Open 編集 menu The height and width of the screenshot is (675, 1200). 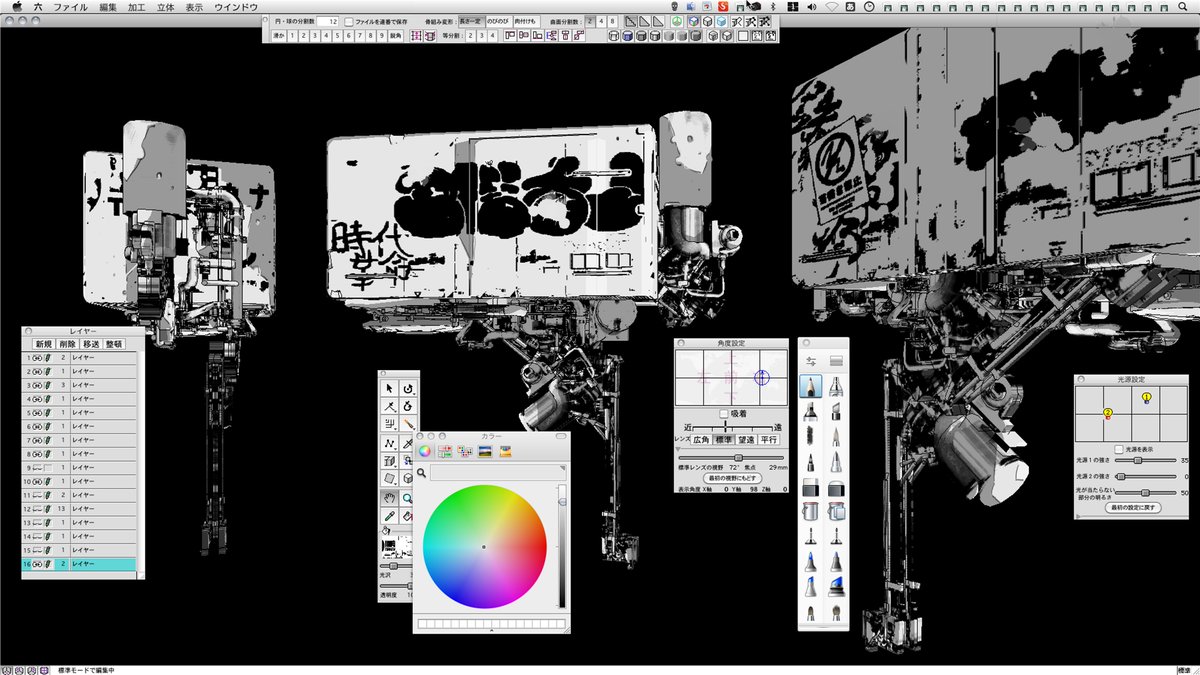tap(108, 6)
